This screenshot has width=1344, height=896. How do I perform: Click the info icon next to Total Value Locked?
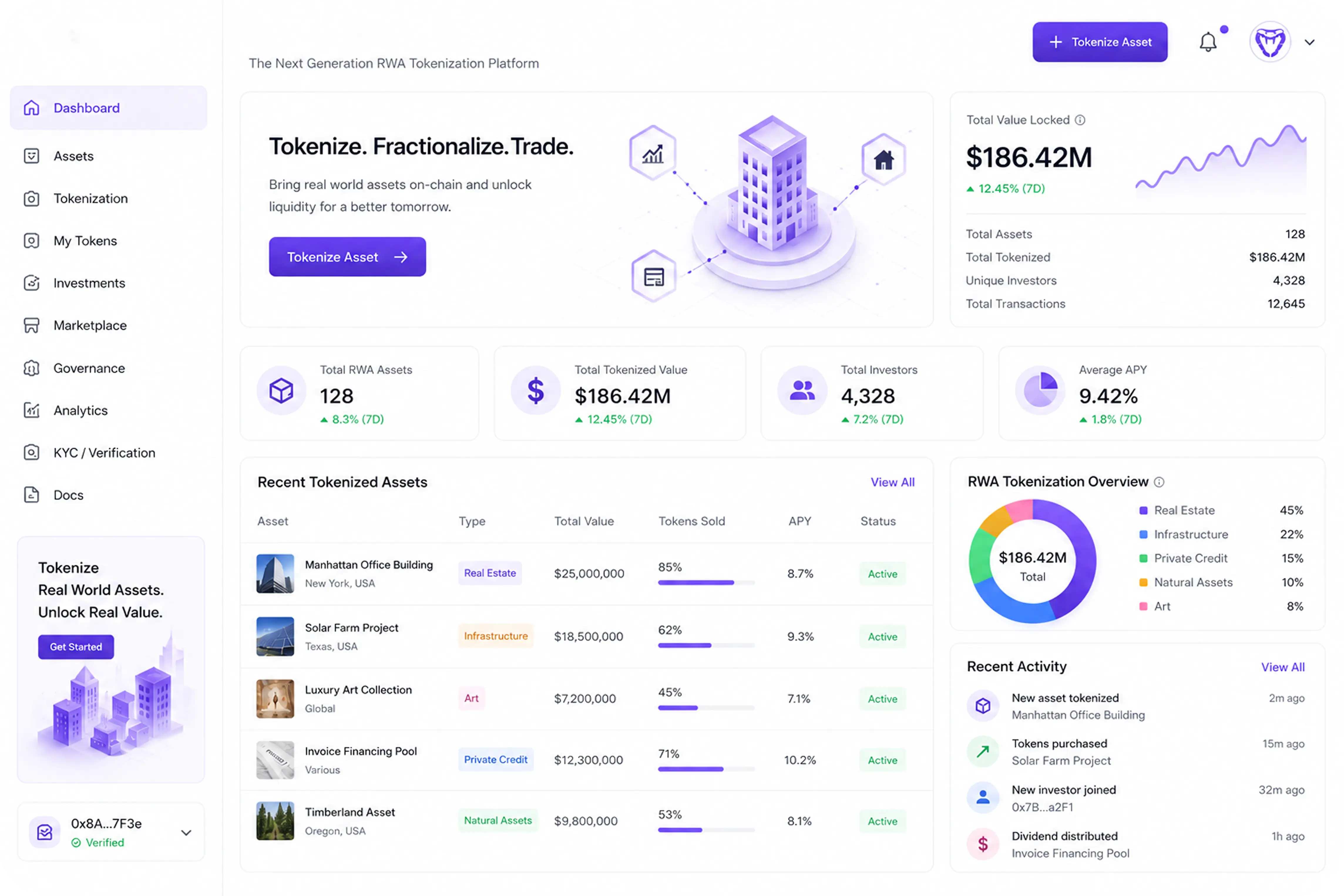(x=1080, y=120)
